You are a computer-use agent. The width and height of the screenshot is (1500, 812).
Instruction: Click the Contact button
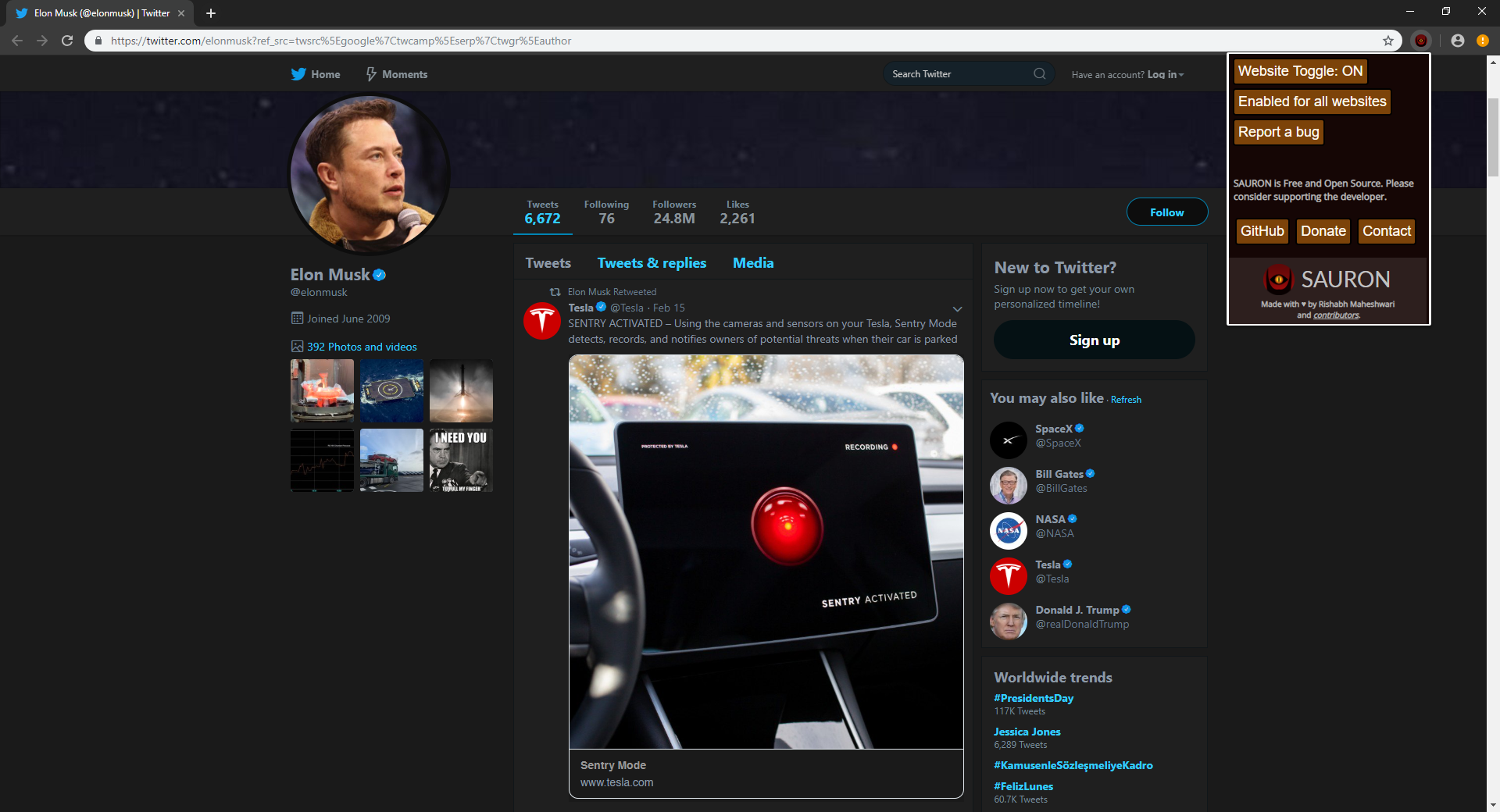click(x=1386, y=231)
